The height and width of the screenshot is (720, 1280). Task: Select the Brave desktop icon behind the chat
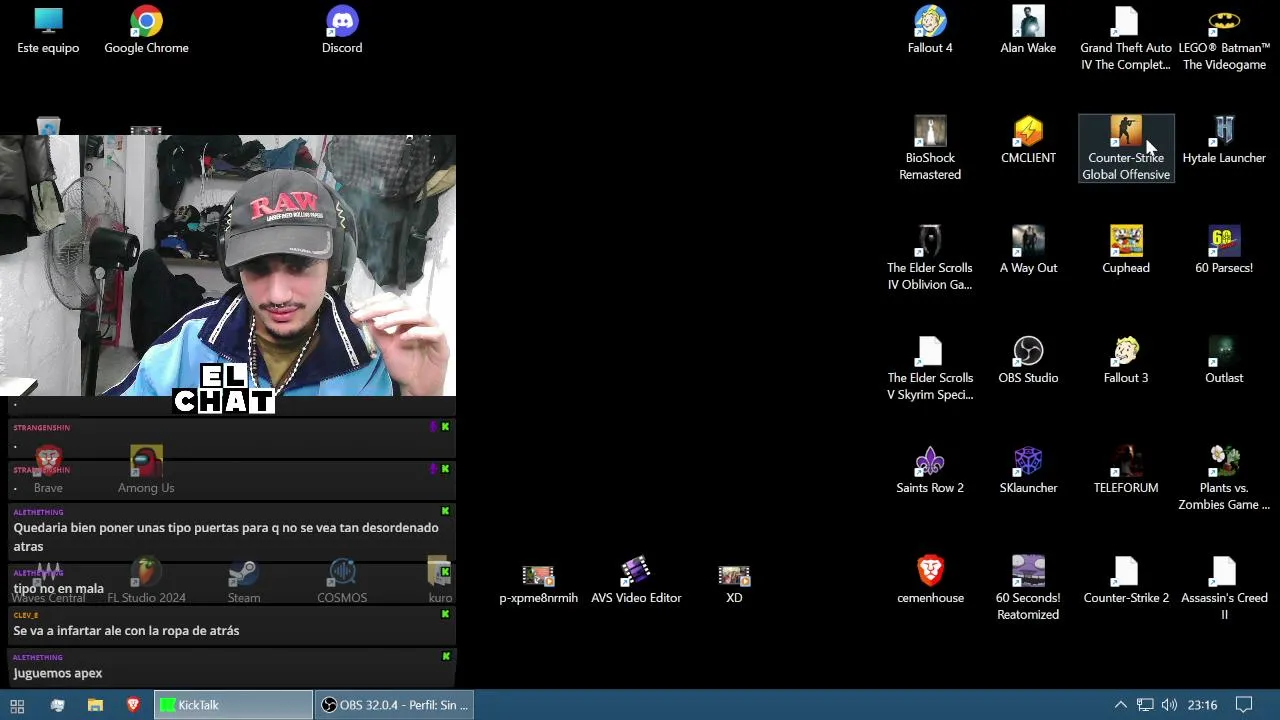(48, 471)
